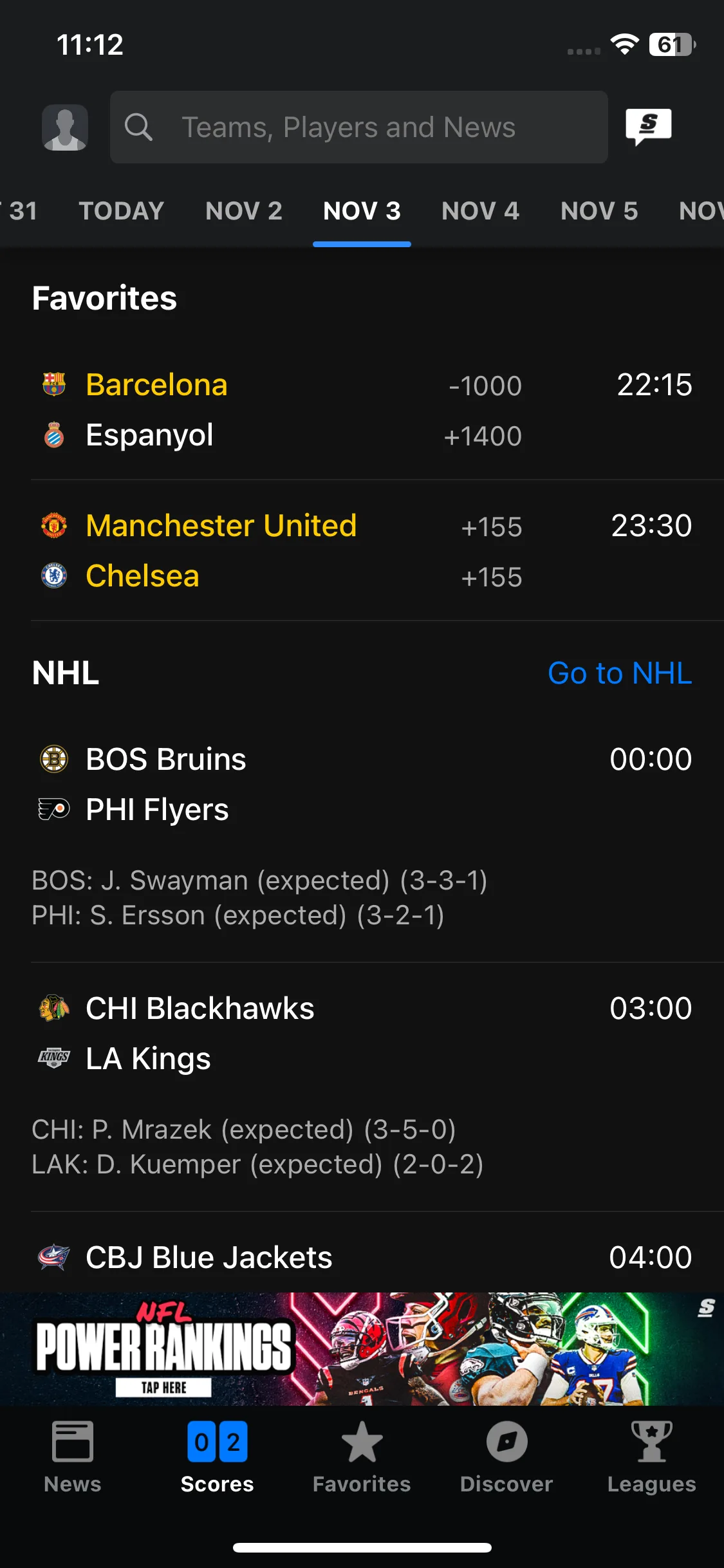Open the profile avatar icon
This screenshot has width=724, height=1568.
[65, 127]
